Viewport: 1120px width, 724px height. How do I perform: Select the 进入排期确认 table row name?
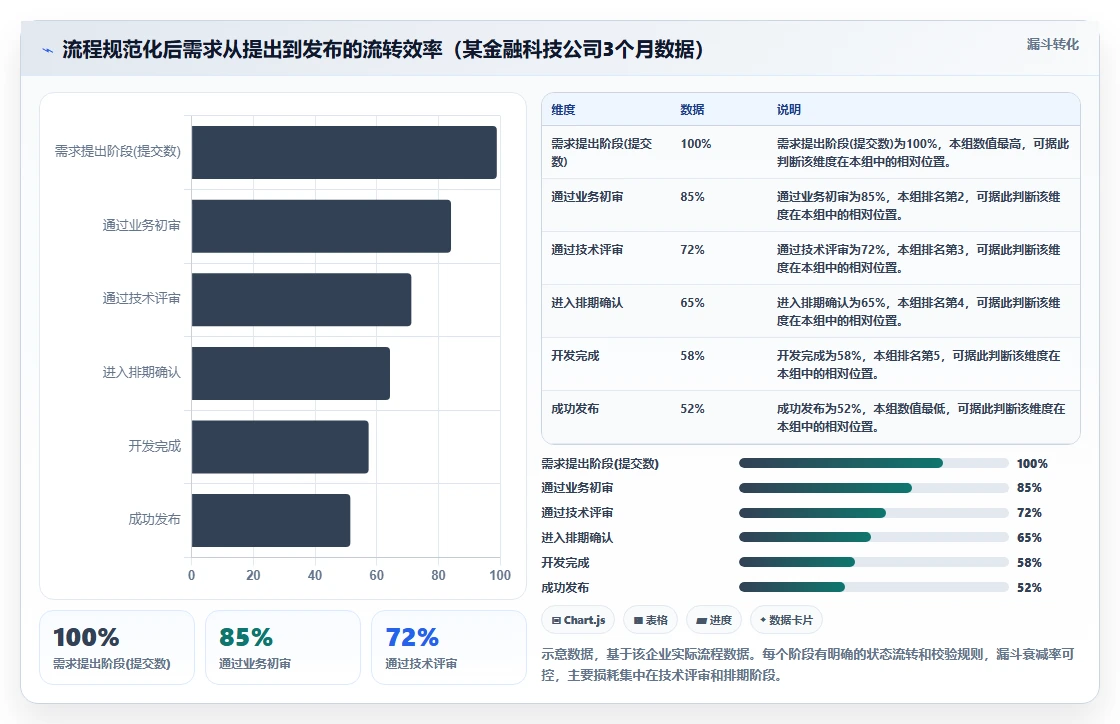pyautogui.click(x=587, y=303)
